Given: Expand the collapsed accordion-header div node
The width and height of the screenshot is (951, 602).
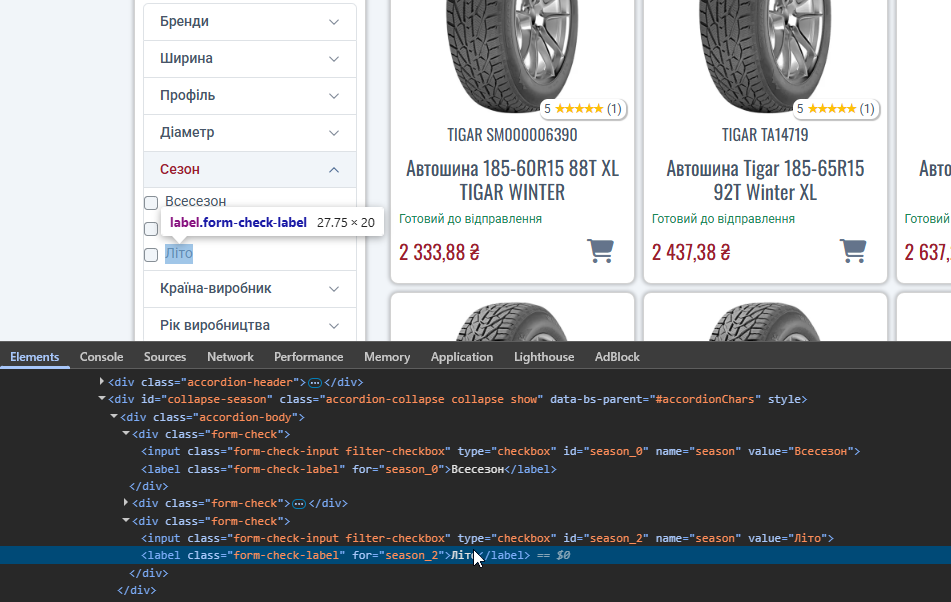Looking at the screenshot, I should click(101, 382).
